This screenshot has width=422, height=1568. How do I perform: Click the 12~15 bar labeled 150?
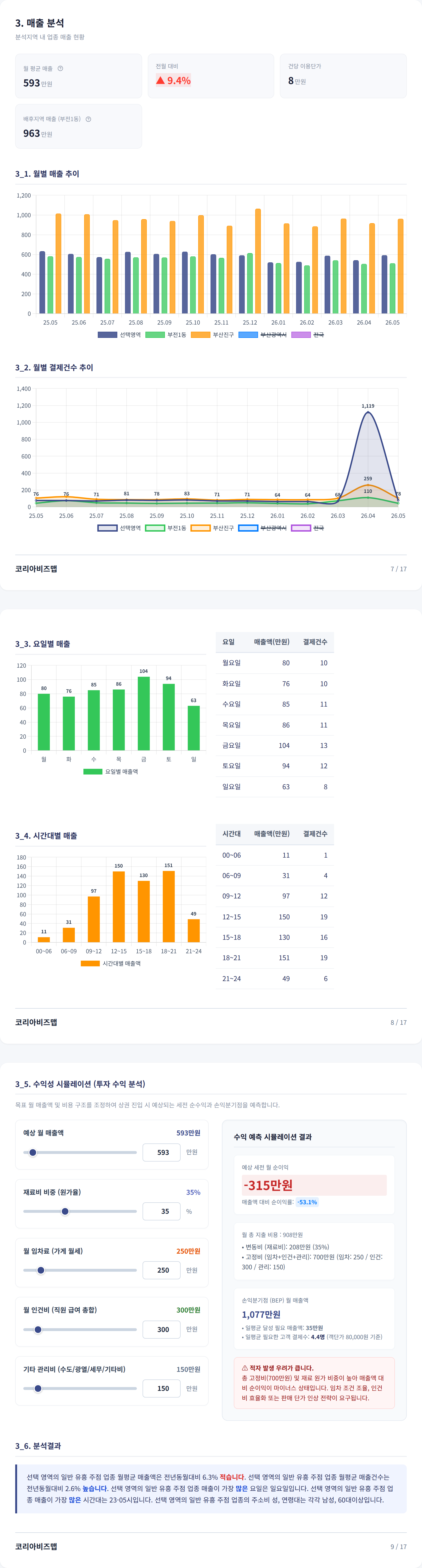[x=119, y=907]
